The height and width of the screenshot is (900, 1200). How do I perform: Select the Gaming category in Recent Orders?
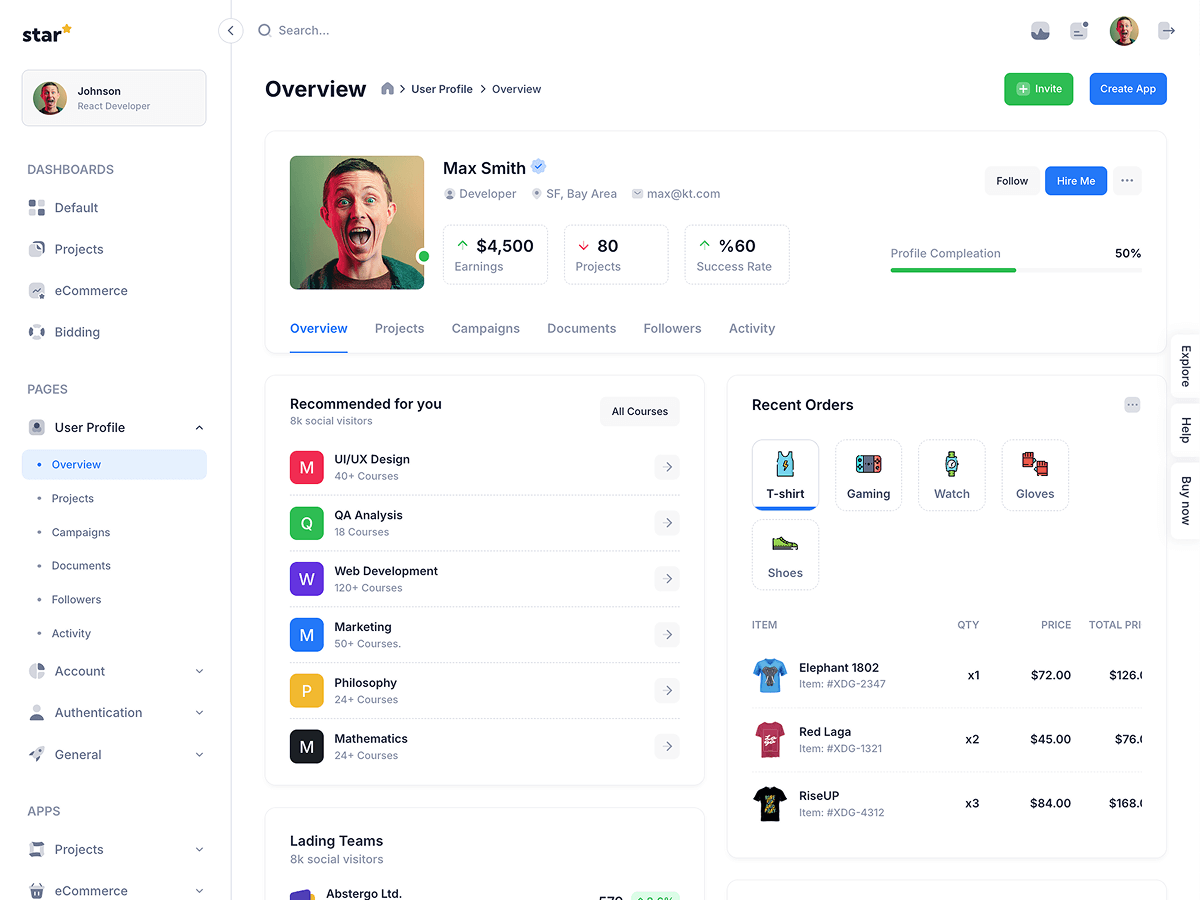(868, 474)
